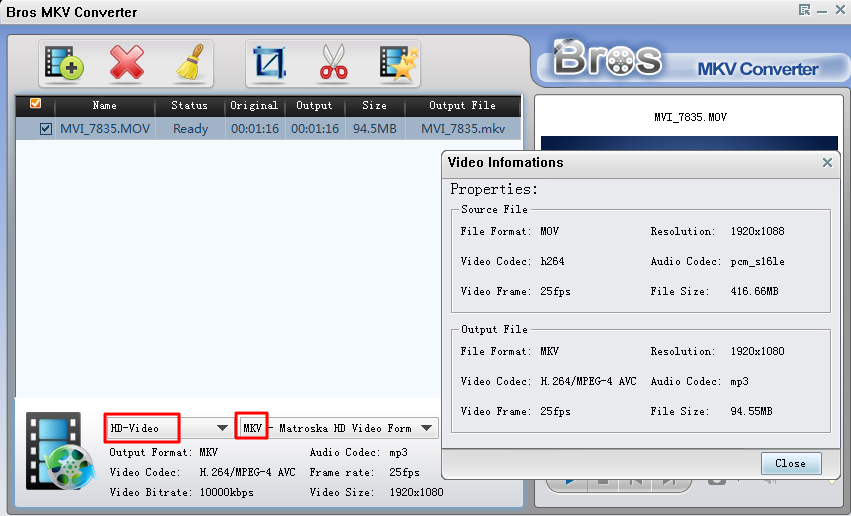Sort list by Name column header

pyautogui.click(x=104, y=105)
